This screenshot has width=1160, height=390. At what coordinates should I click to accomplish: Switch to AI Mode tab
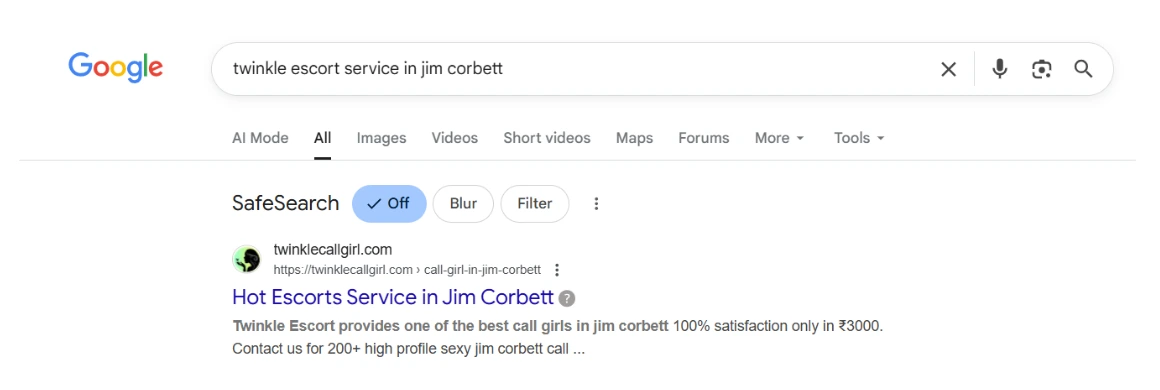pos(260,138)
